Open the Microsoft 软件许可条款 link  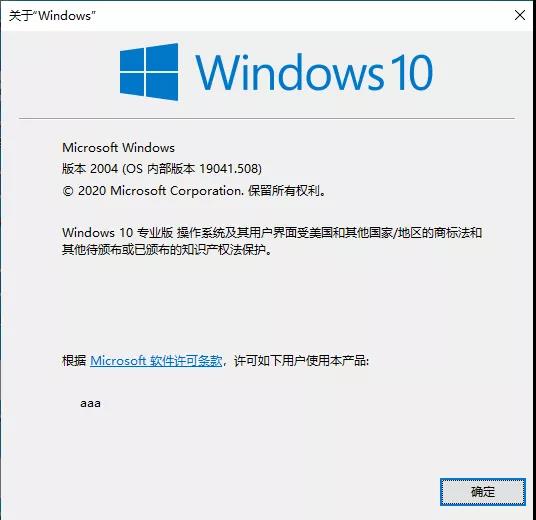(x=156, y=361)
